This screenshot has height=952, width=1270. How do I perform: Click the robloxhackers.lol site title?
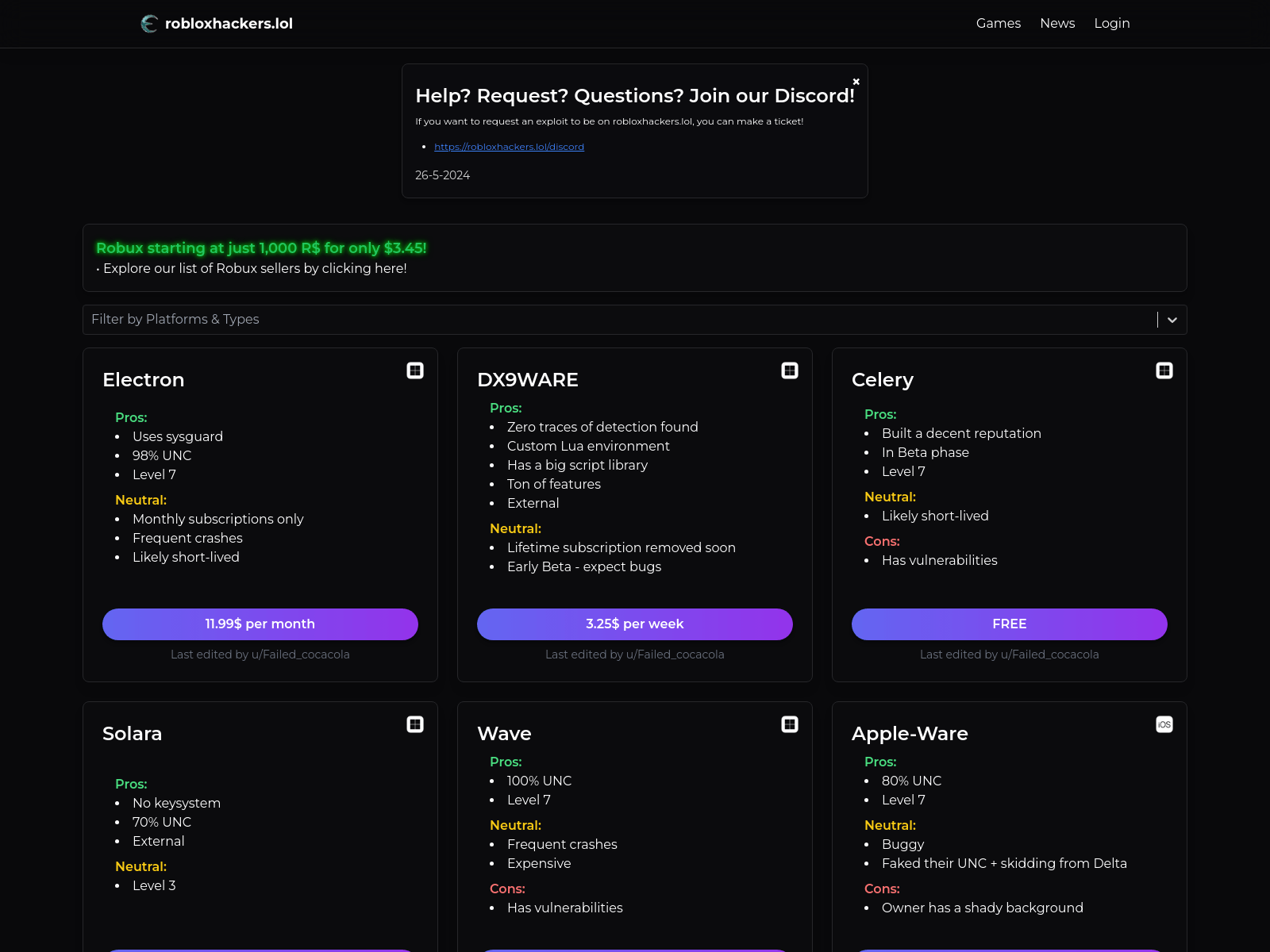point(229,24)
